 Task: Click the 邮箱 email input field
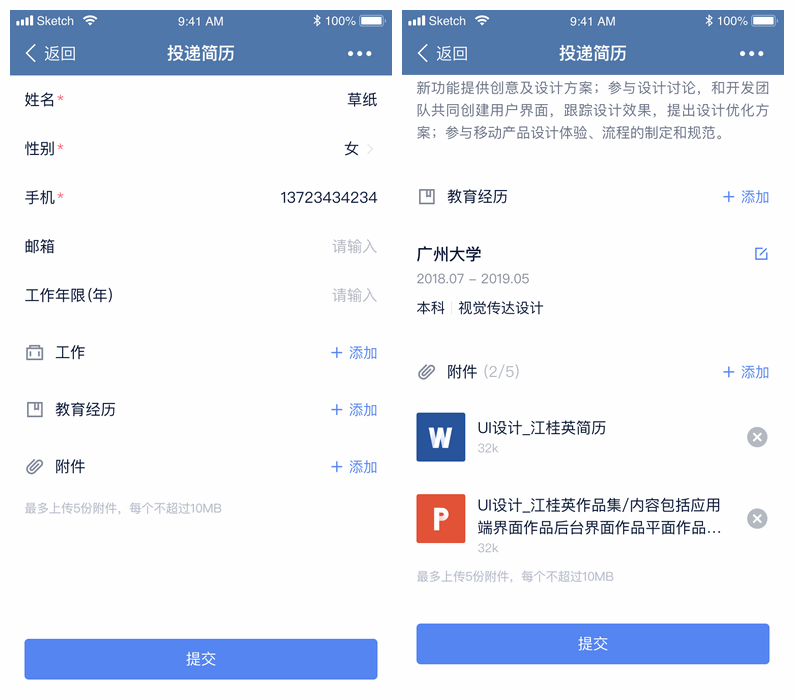click(x=201, y=247)
